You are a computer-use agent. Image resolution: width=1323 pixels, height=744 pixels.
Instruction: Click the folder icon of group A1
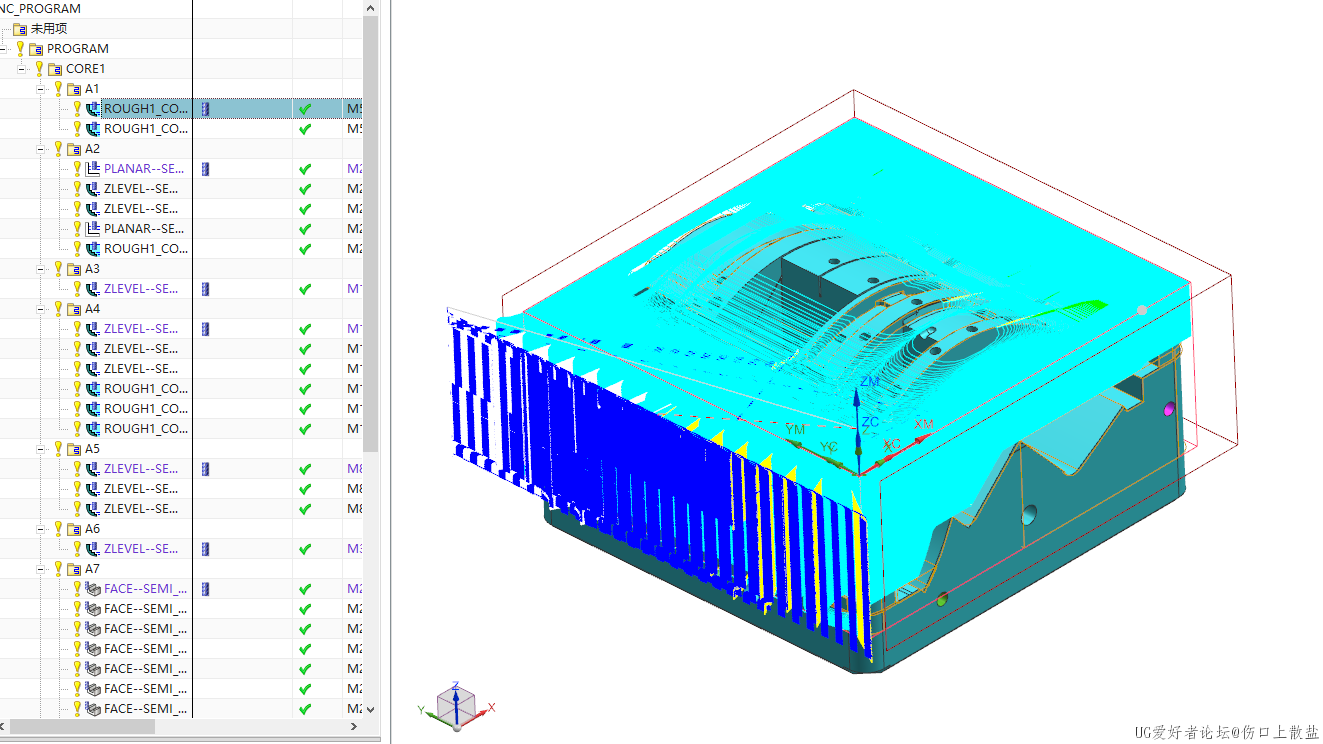pos(74,89)
